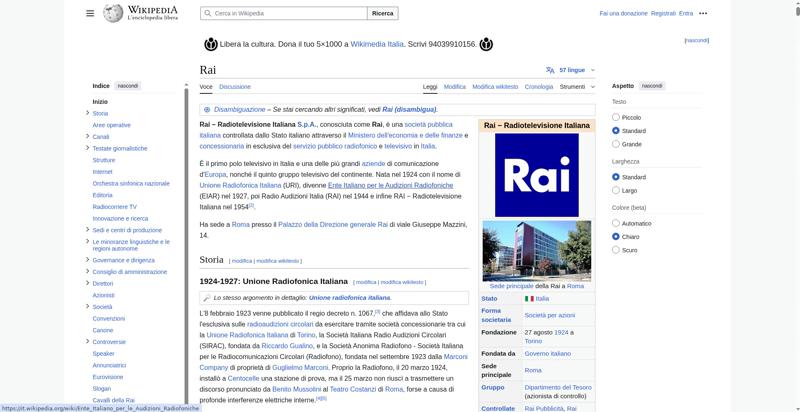
Task: Switch to the Voce tab
Action: [x=206, y=87]
